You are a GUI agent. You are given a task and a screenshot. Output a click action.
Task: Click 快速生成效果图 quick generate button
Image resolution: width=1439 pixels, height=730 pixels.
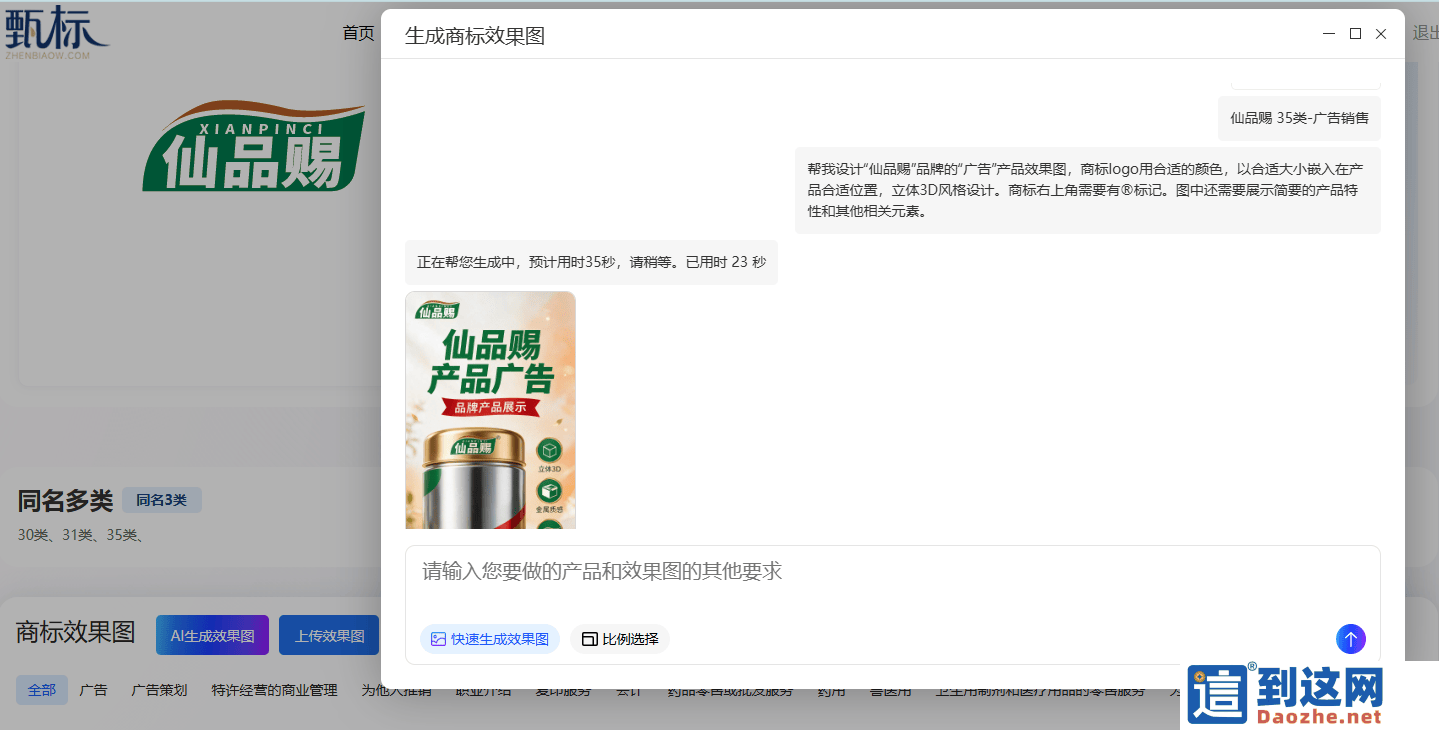pos(490,639)
